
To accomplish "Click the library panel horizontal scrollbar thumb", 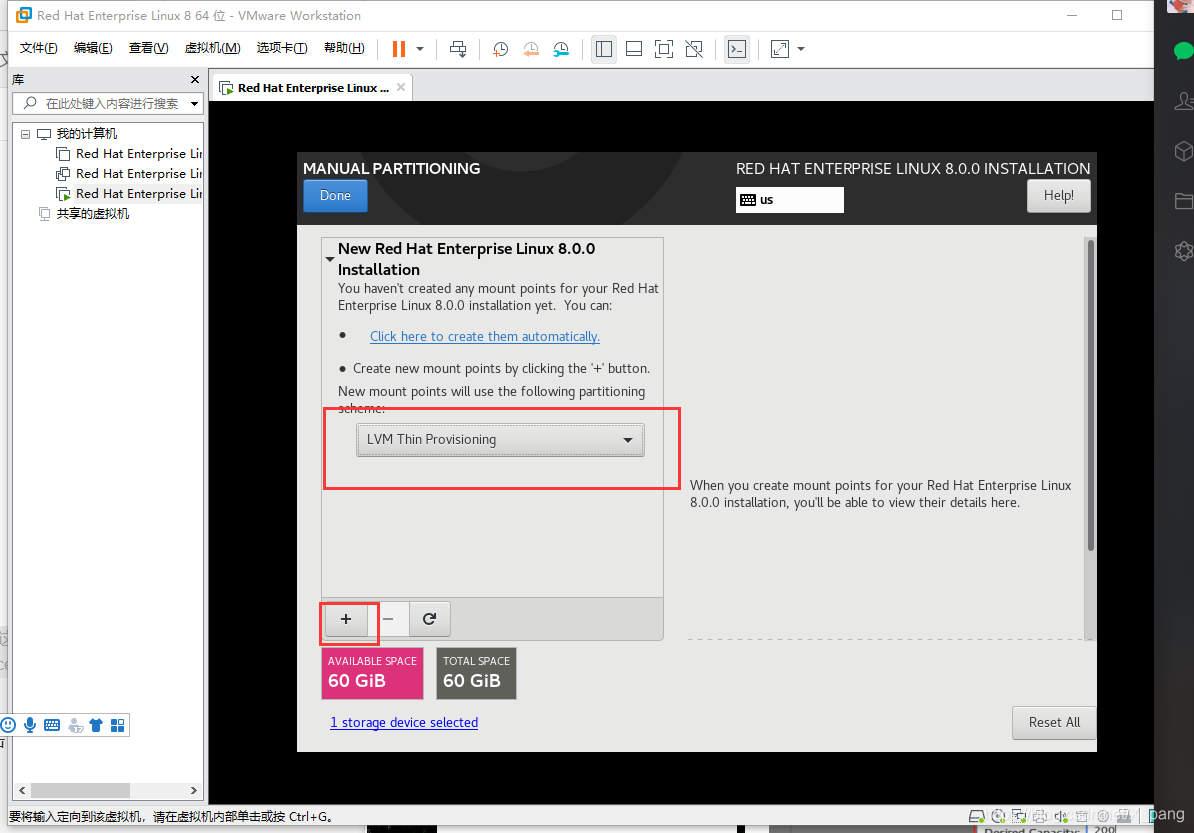I will (x=80, y=790).
